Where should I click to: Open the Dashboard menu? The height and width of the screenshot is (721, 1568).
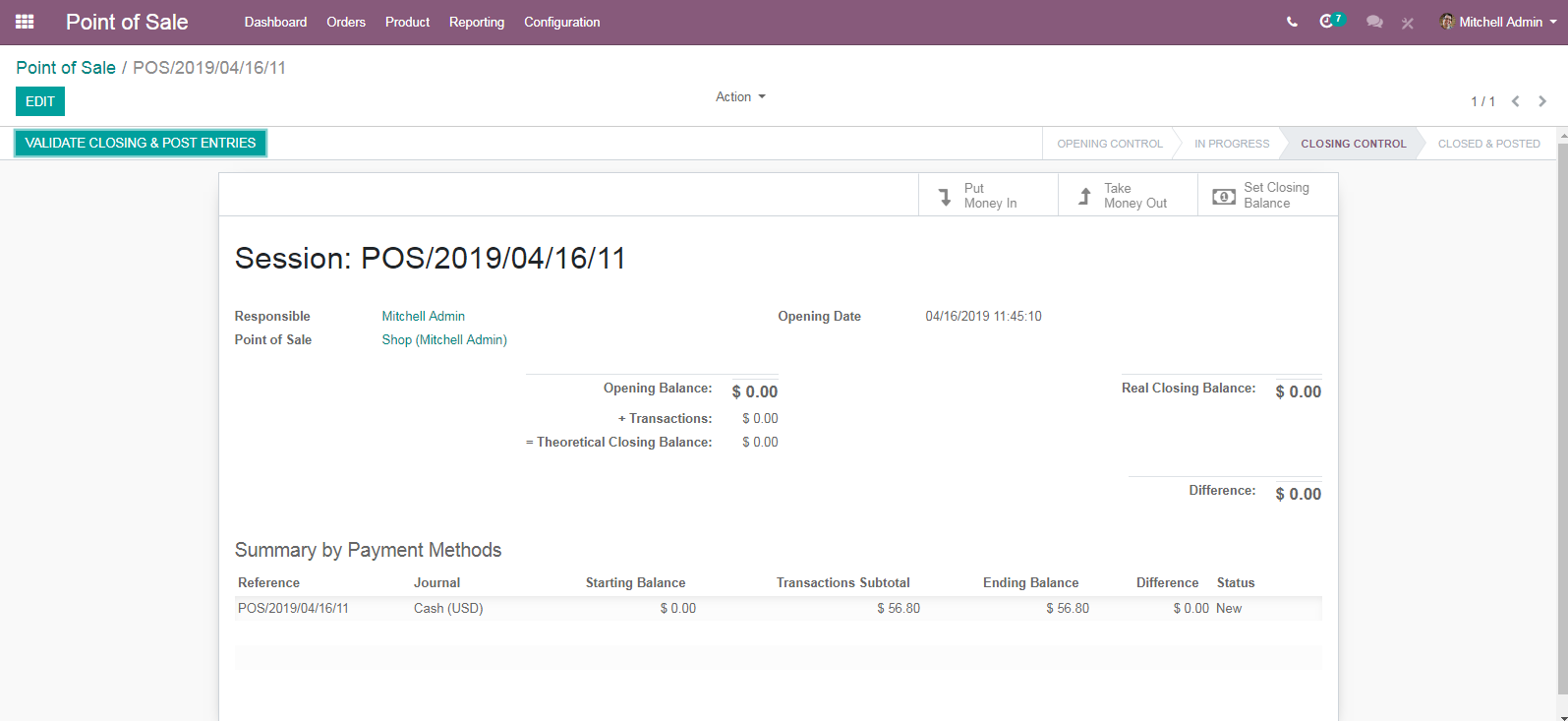click(x=275, y=22)
